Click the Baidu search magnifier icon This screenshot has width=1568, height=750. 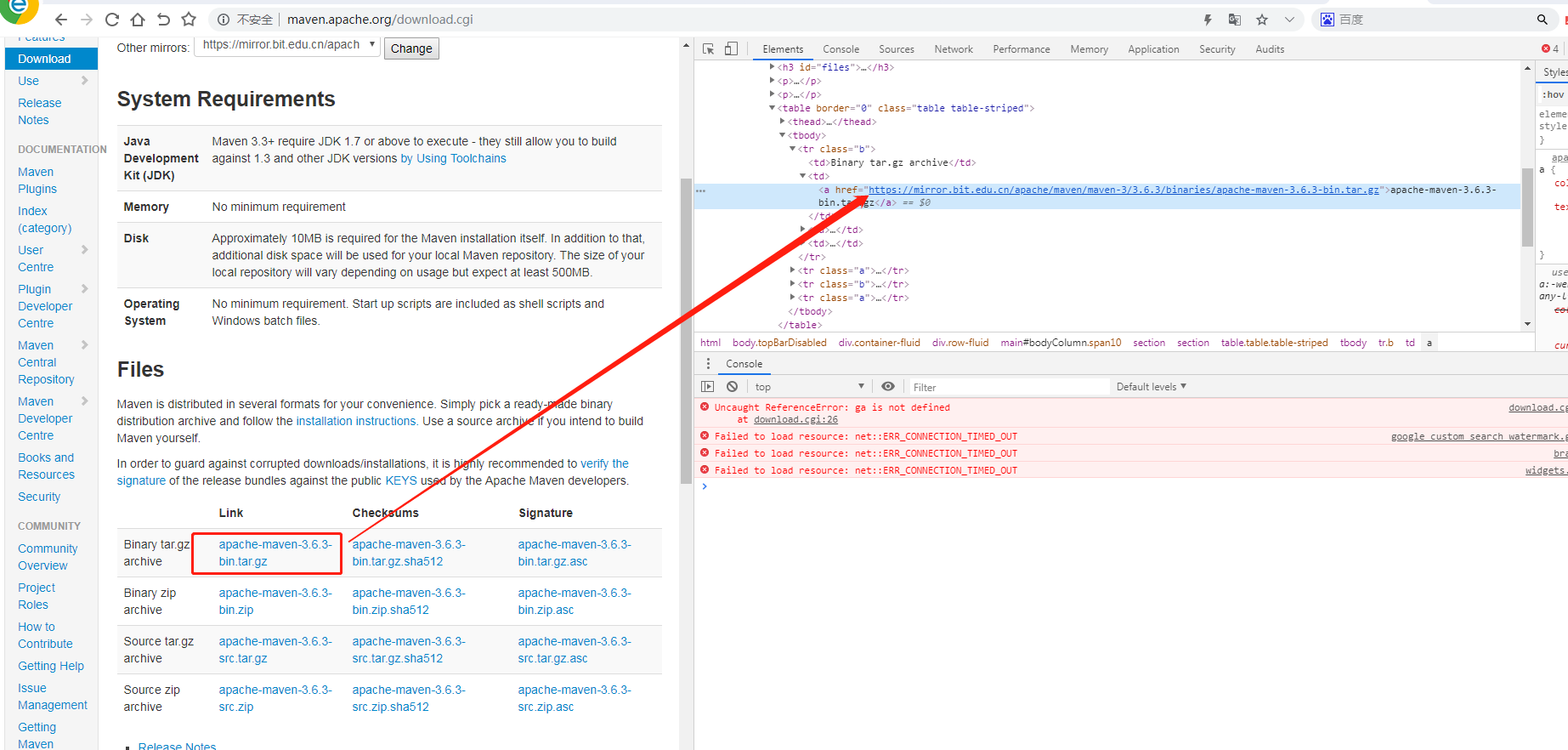point(1543,20)
